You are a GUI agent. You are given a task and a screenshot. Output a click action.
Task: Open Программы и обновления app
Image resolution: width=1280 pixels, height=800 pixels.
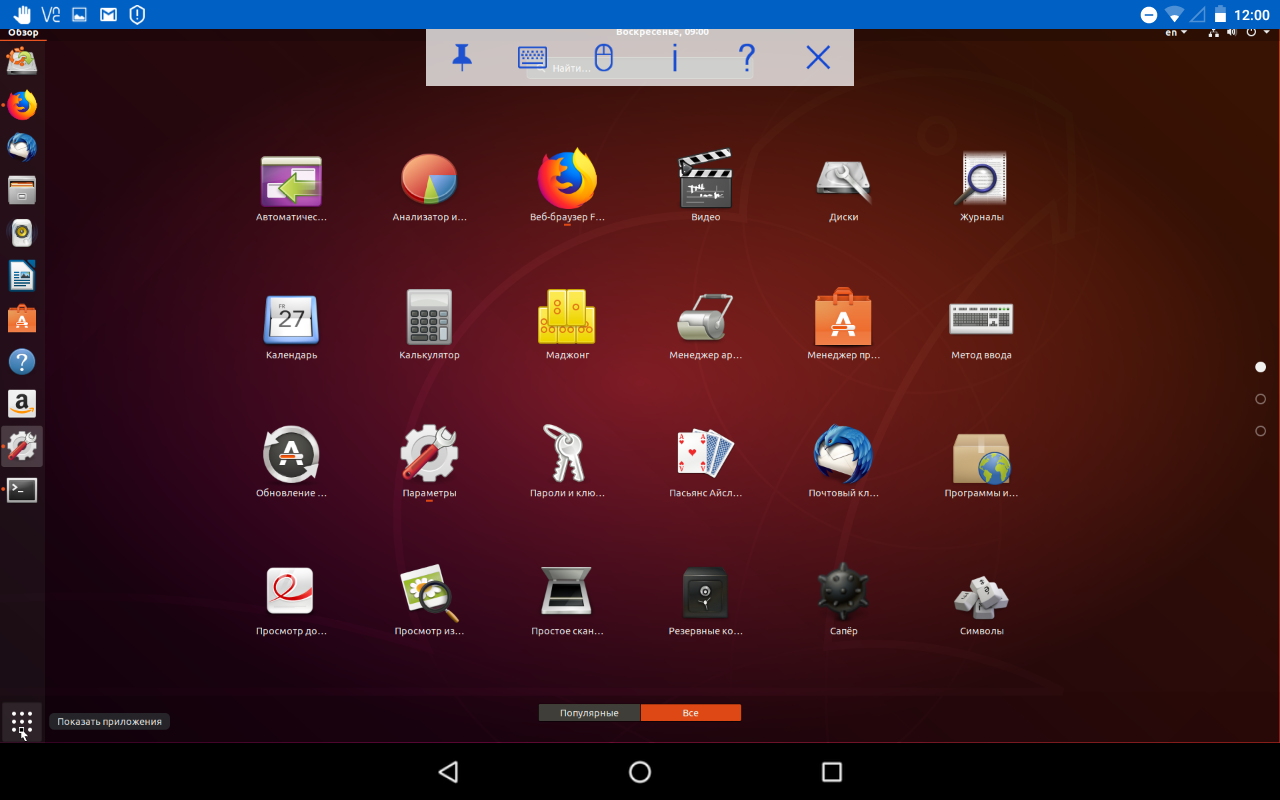(x=981, y=464)
